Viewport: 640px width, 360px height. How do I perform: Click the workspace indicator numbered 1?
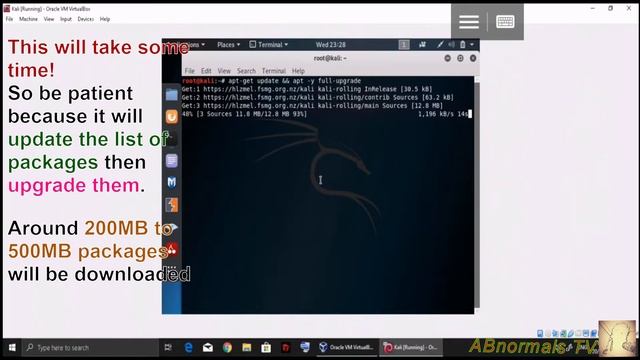(x=404, y=44)
